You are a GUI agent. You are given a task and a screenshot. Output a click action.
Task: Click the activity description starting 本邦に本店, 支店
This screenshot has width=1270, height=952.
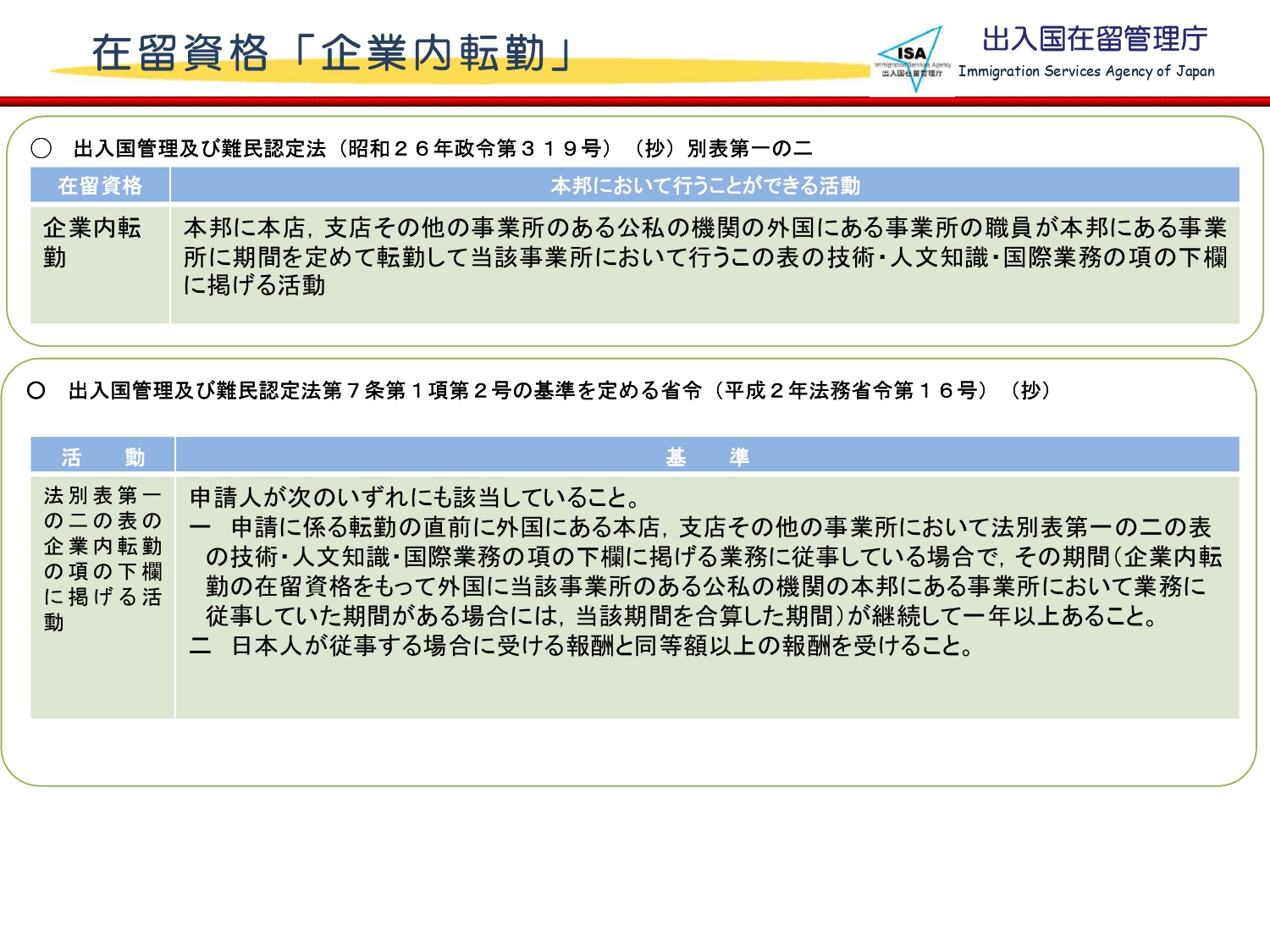[705, 256]
